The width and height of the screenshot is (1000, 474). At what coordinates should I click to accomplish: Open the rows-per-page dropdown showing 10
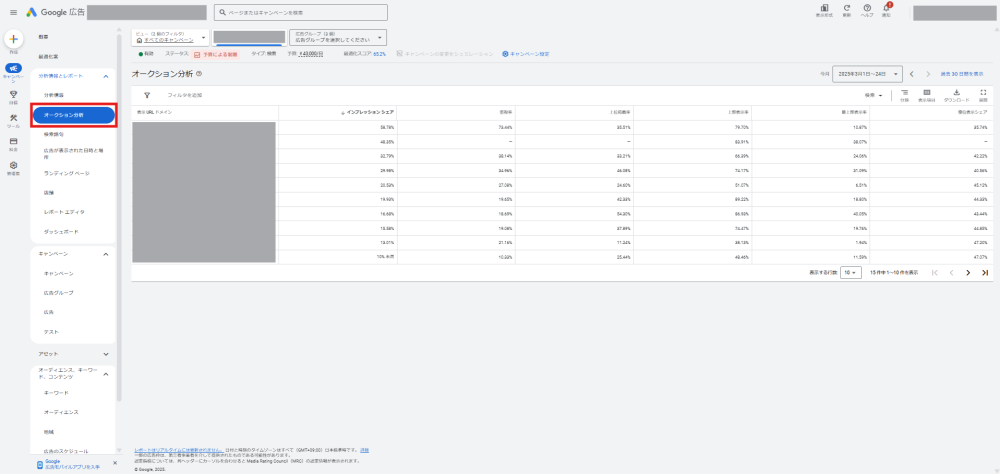851,272
